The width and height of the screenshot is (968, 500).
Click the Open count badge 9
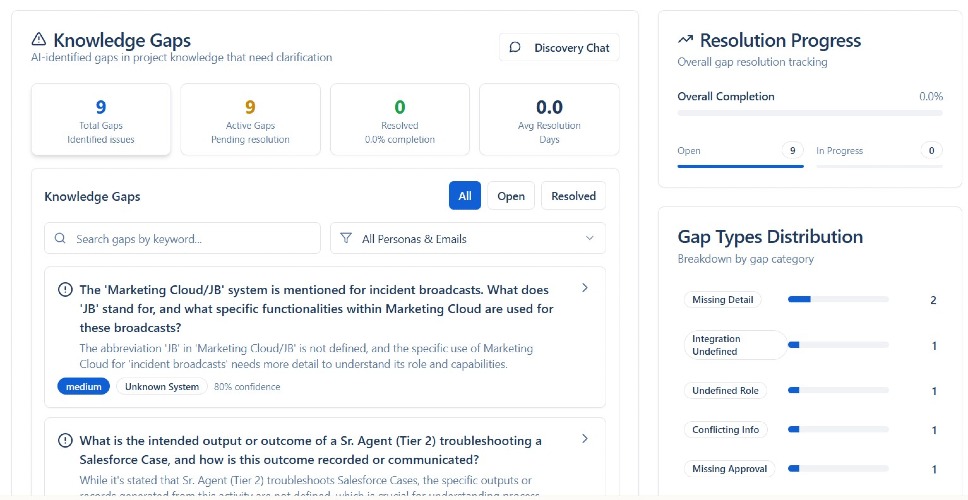click(793, 150)
